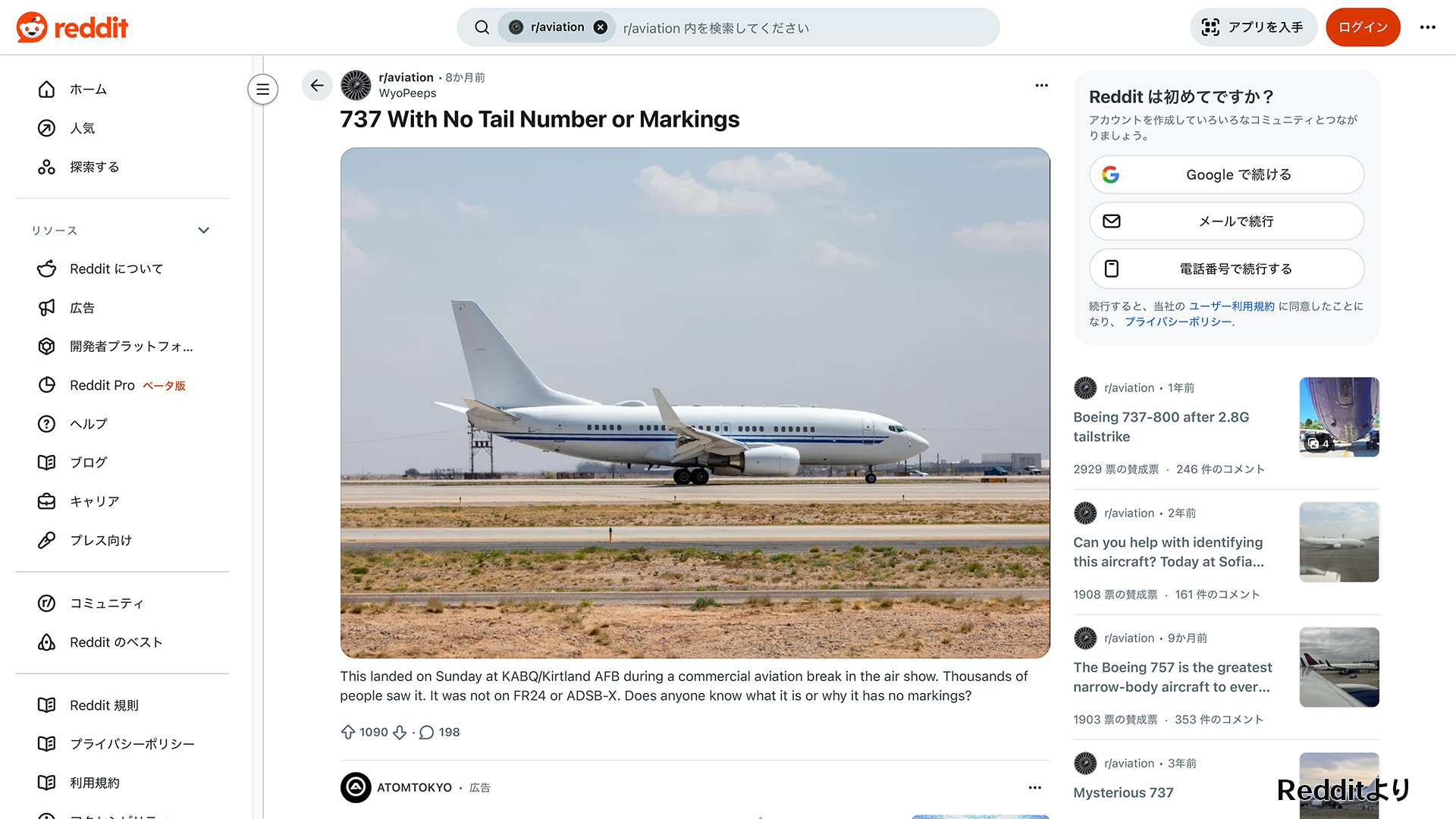Downvote the 737 post
1456x819 pixels.
tap(400, 732)
